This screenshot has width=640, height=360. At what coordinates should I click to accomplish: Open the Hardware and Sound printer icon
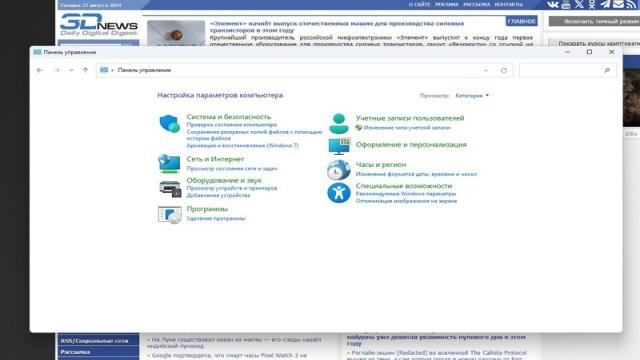click(170, 189)
